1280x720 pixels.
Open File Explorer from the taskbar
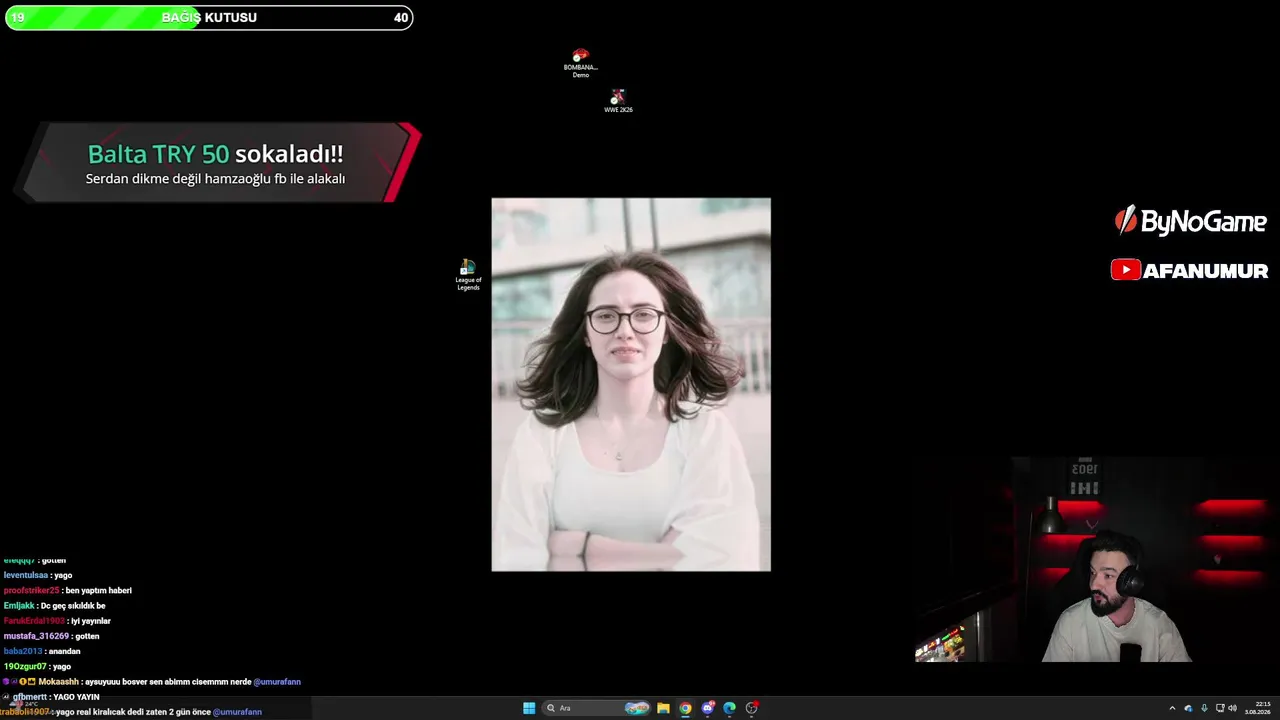tap(663, 708)
